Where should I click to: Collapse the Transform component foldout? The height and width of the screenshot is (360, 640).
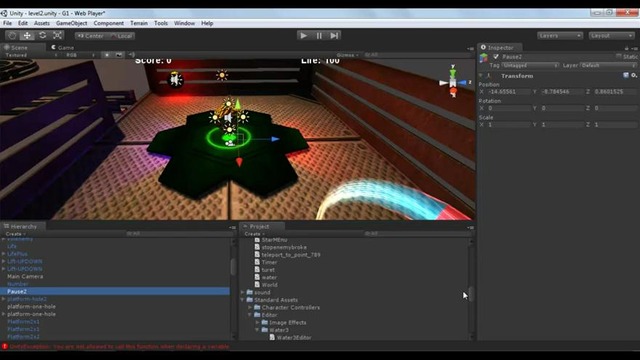point(481,76)
